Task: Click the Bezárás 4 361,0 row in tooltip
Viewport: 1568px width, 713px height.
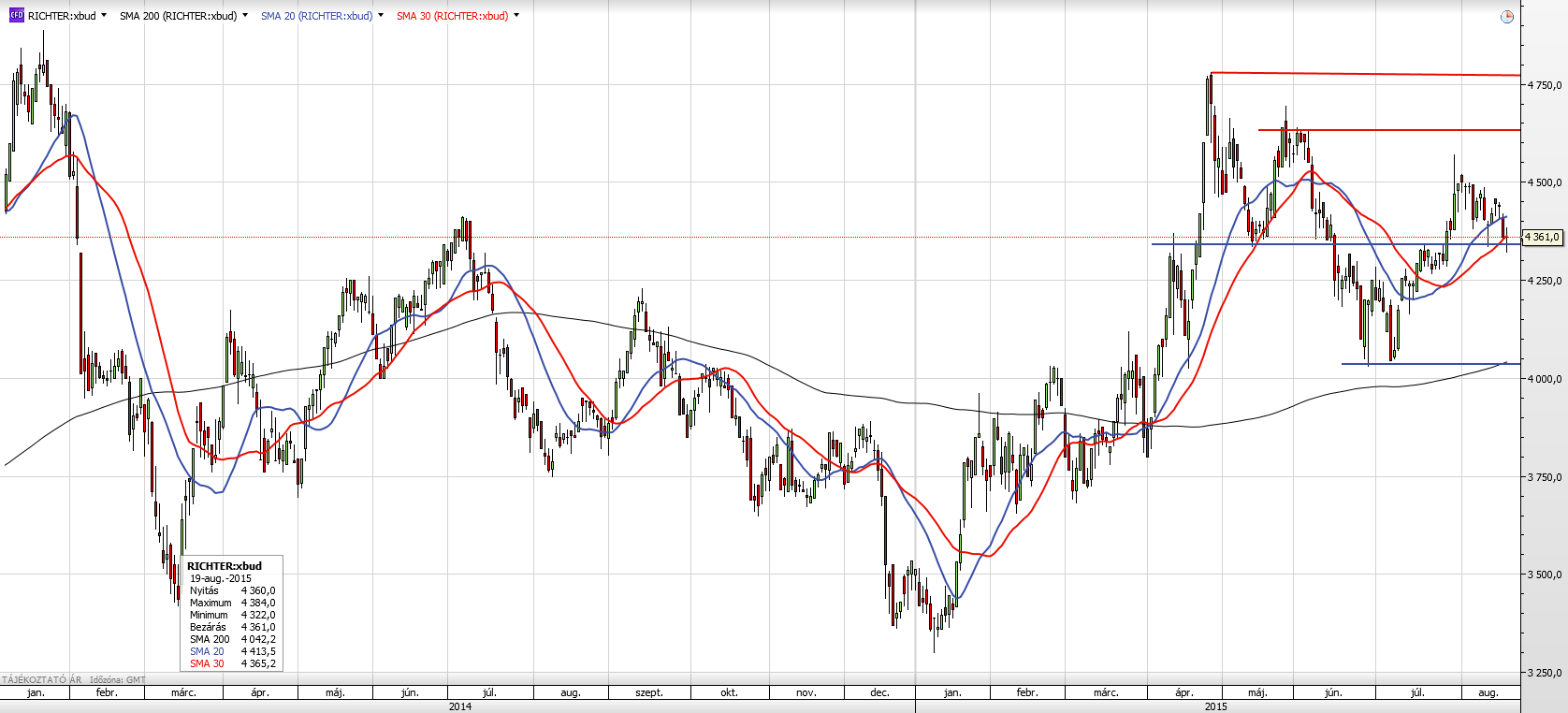Action: (x=232, y=627)
